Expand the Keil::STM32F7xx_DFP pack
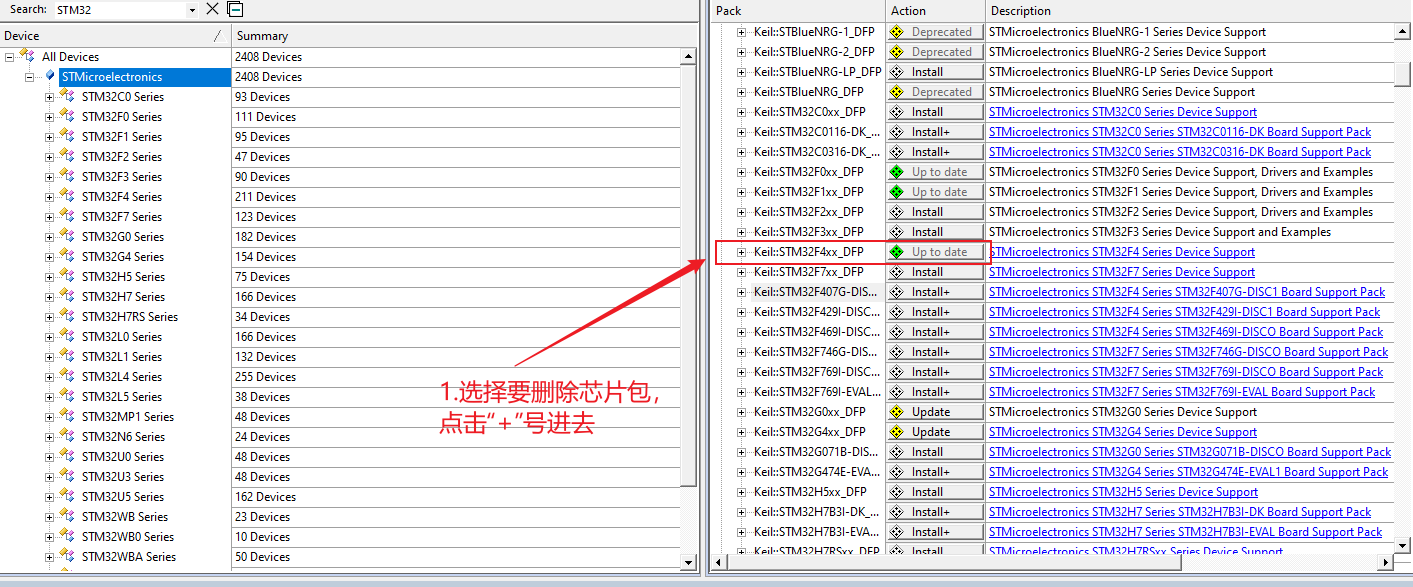Viewport: 1413px width, 587px height. pos(742,272)
